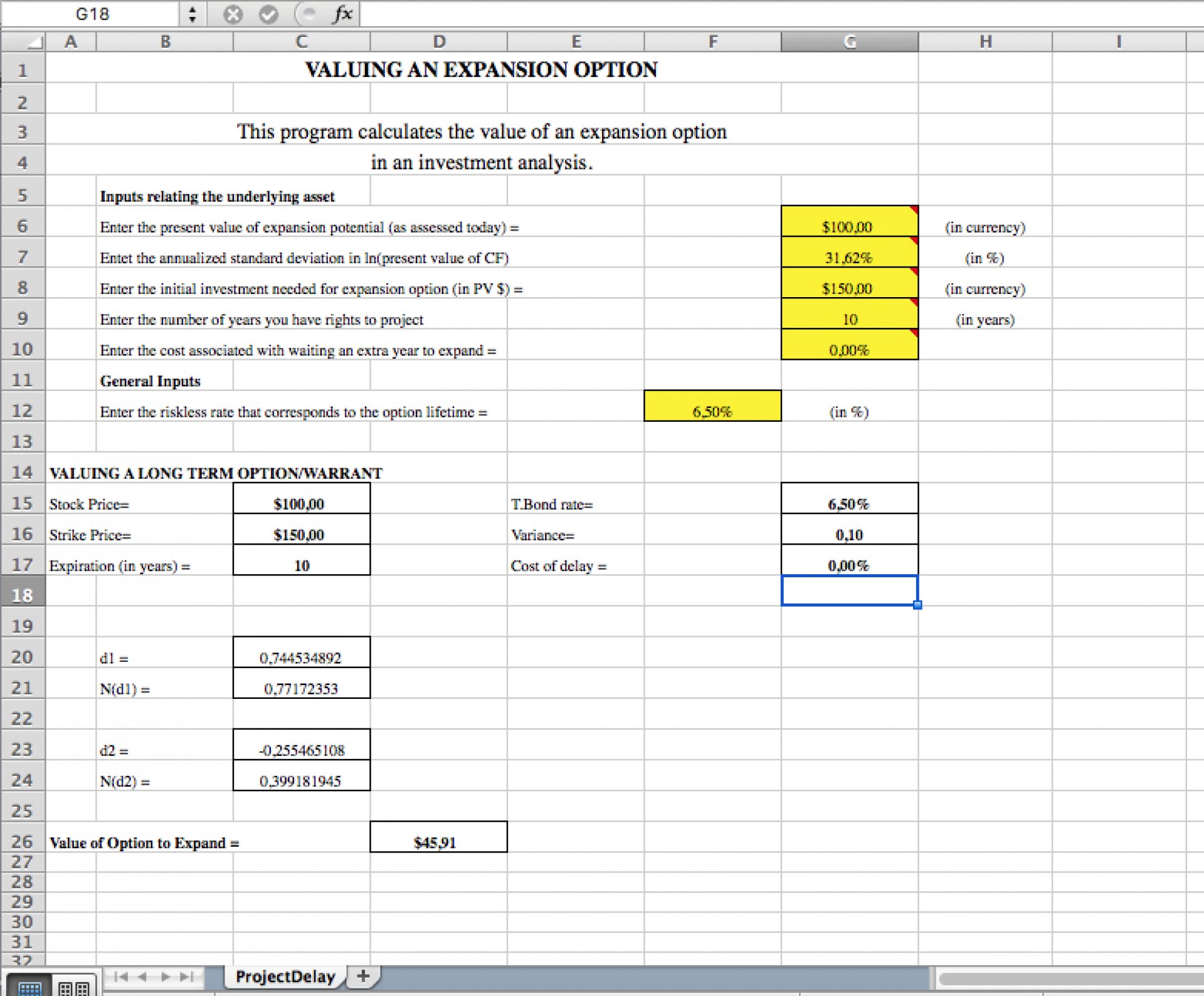Viewport: 1204px width, 996px height.
Task: Click the Strike Price value $150,00
Action: pyautogui.click(x=302, y=529)
